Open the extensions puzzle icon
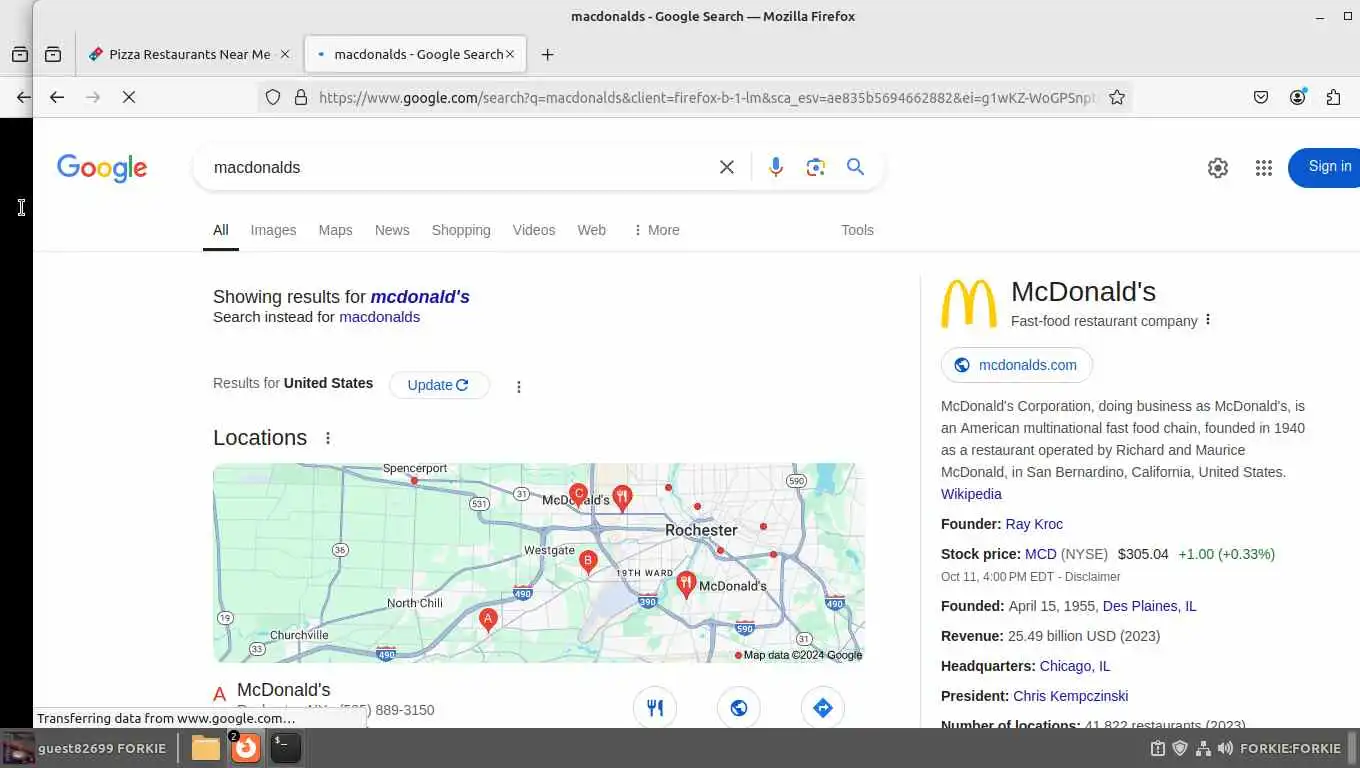 click(1333, 97)
